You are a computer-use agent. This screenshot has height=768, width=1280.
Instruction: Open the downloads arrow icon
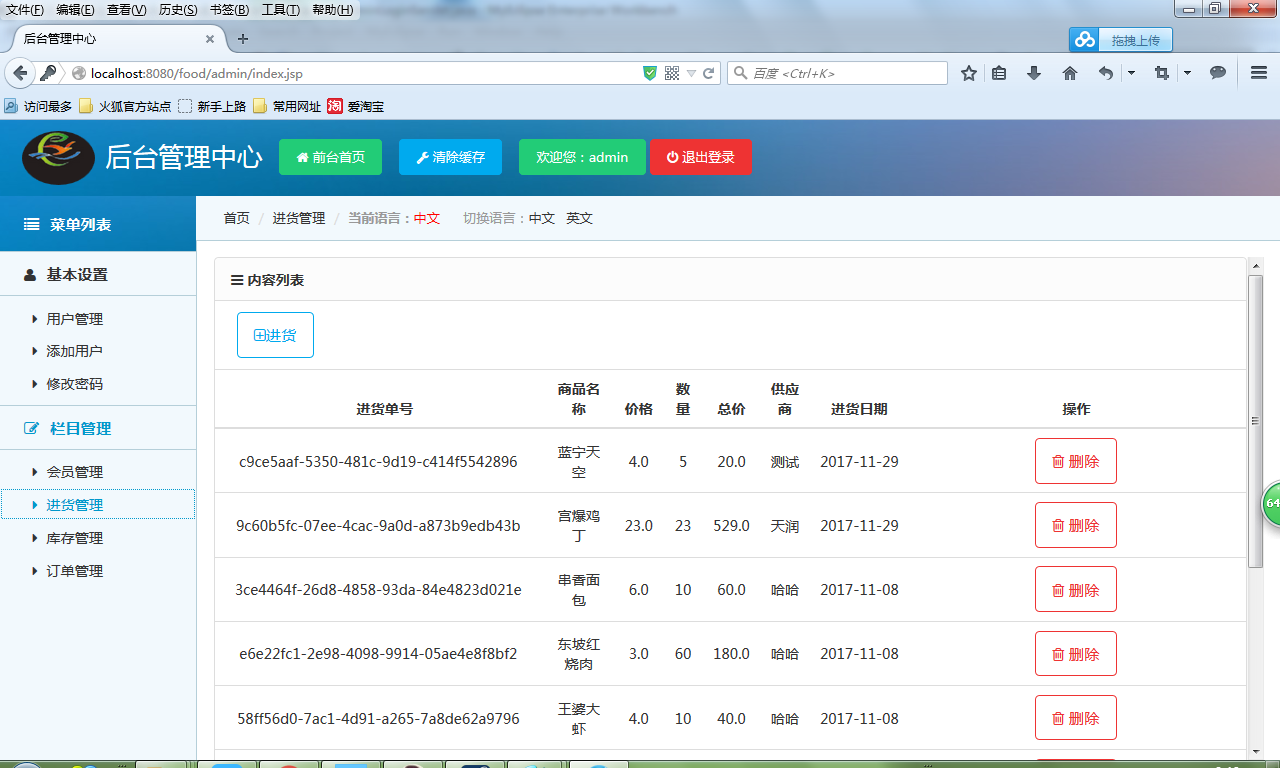(x=1034, y=73)
